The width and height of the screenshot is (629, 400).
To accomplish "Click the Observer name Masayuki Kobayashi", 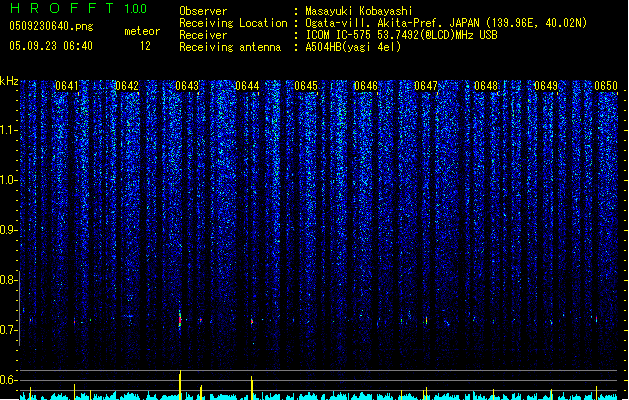I will coord(359,11).
